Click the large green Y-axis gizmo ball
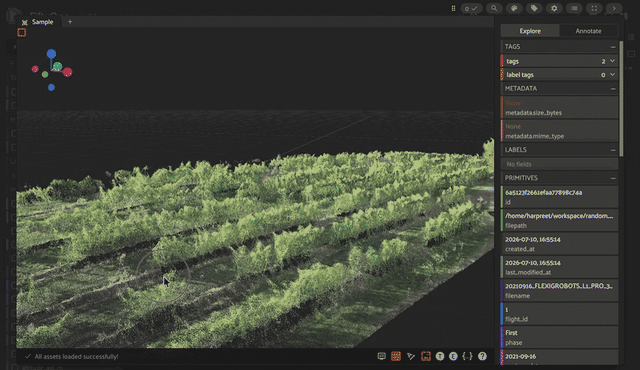Screen dimensions: 640x370 [x=58, y=66]
